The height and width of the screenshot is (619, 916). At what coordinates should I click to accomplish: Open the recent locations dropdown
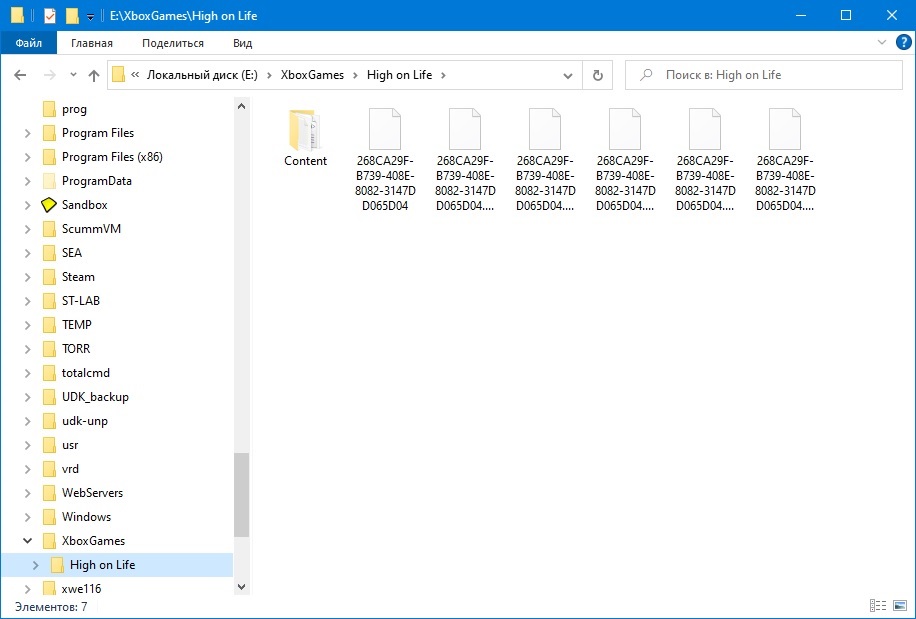tap(73, 75)
